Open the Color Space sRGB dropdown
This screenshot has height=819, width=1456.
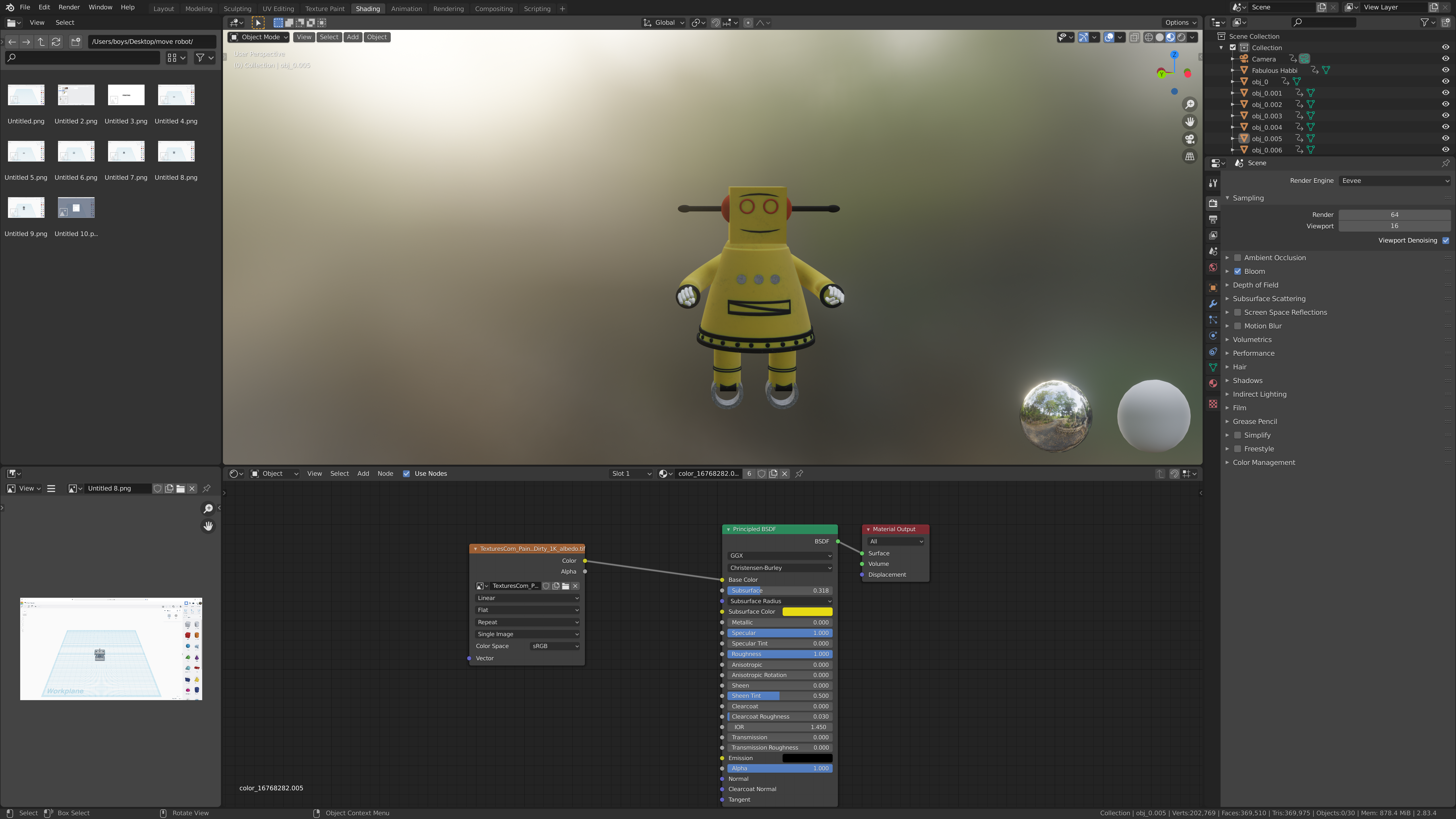click(555, 646)
